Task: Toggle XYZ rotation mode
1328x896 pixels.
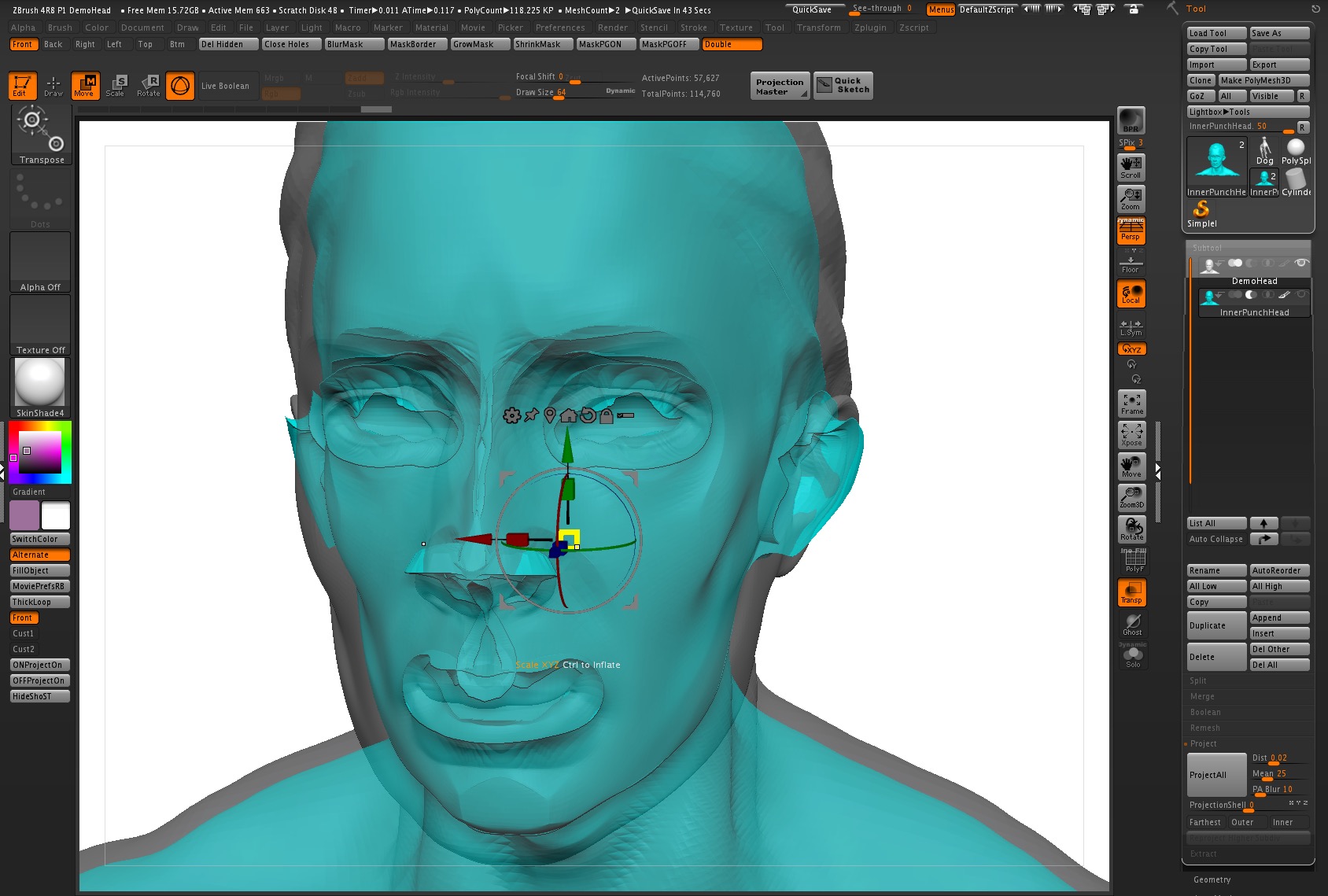Action: tap(1131, 349)
